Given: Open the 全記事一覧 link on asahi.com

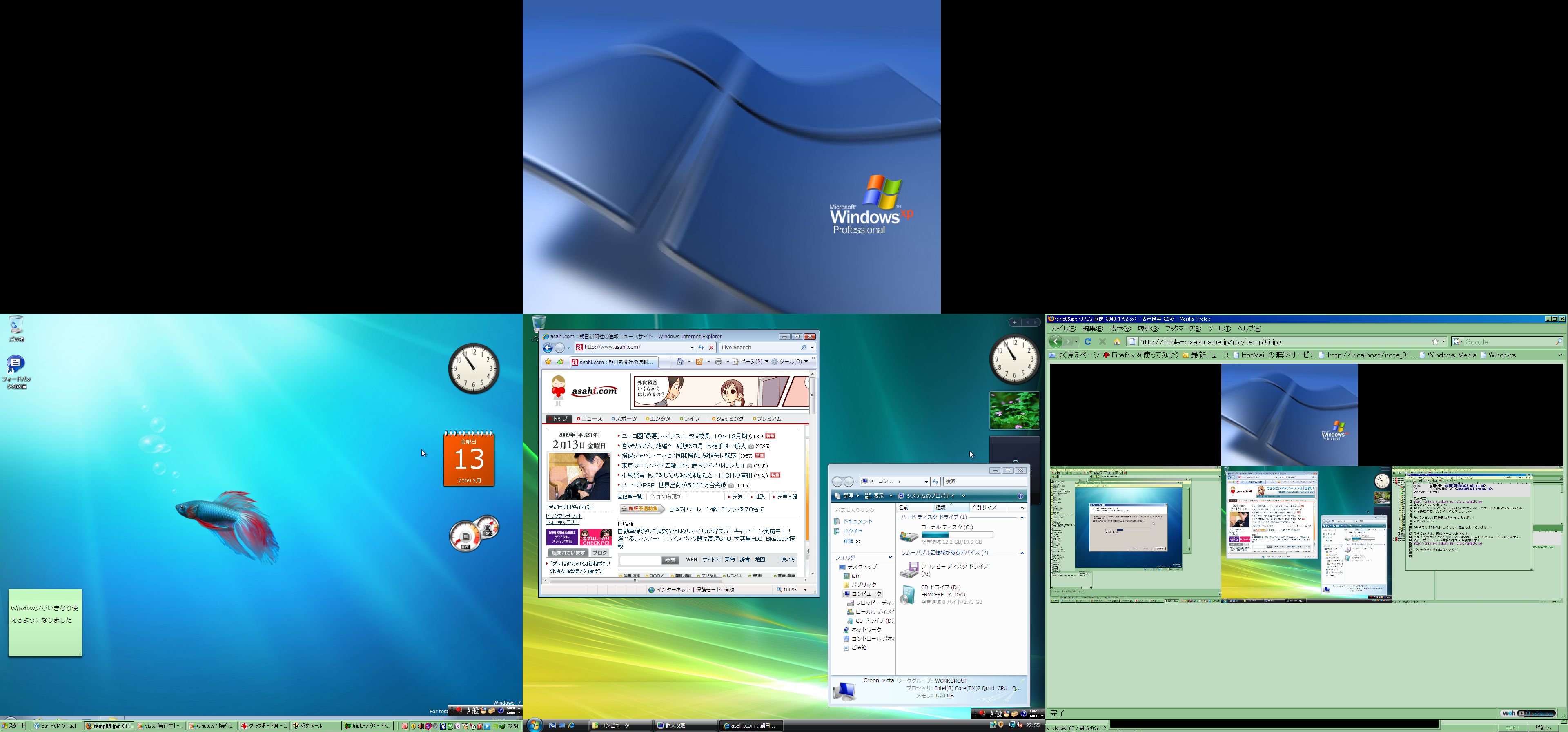Looking at the screenshot, I should tap(629, 497).
